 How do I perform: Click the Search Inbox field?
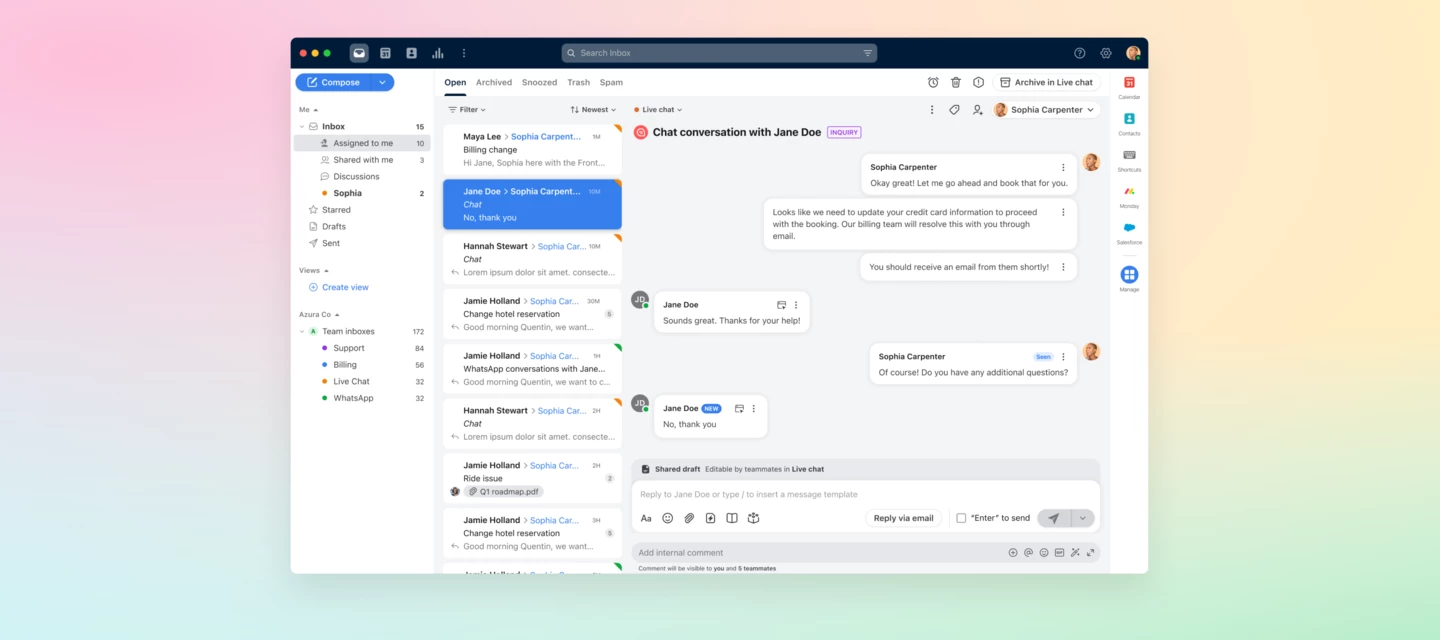[719, 53]
